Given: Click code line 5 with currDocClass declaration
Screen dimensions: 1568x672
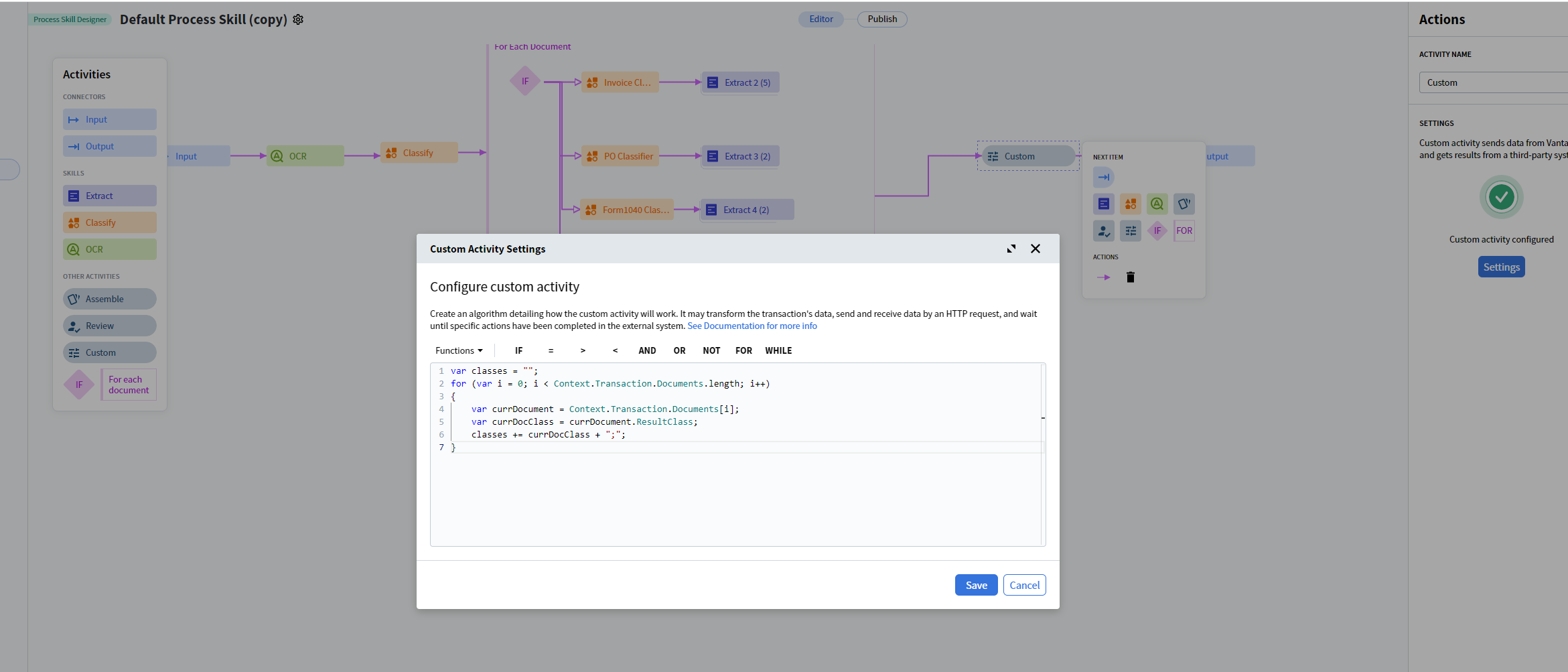Looking at the screenshot, I should [x=584, y=422].
